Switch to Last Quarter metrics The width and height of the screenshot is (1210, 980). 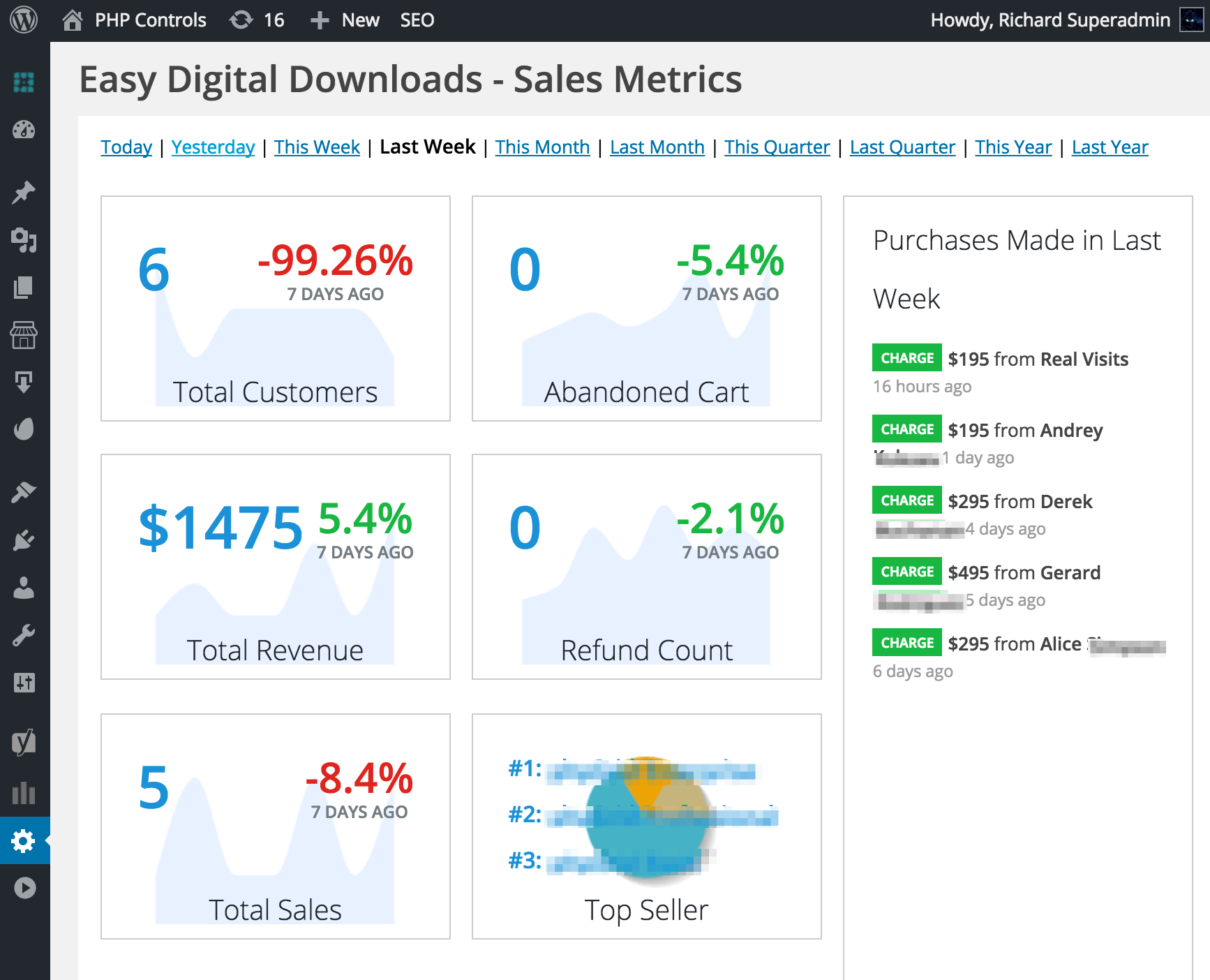pyautogui.click(x=902, y=147)
